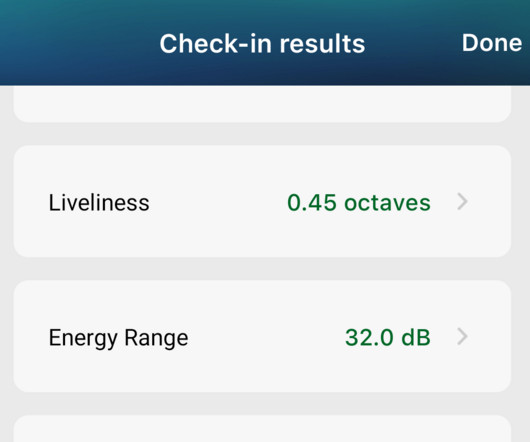Tap the Done button in the header

pos(492,43)
